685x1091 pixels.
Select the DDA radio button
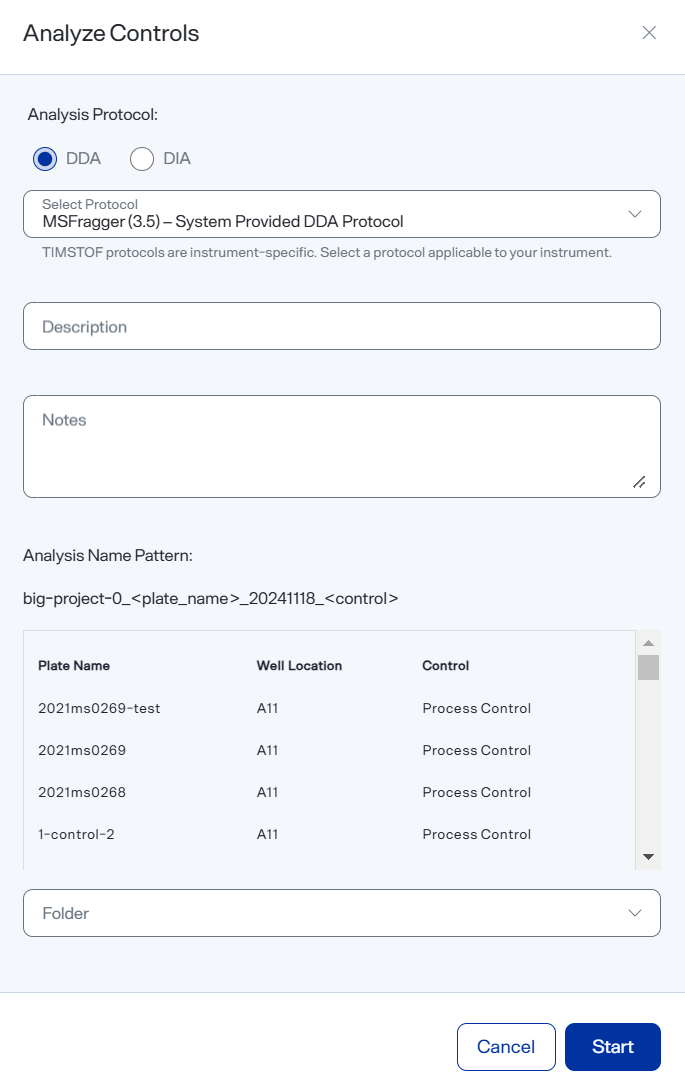[x=45, y=159]
